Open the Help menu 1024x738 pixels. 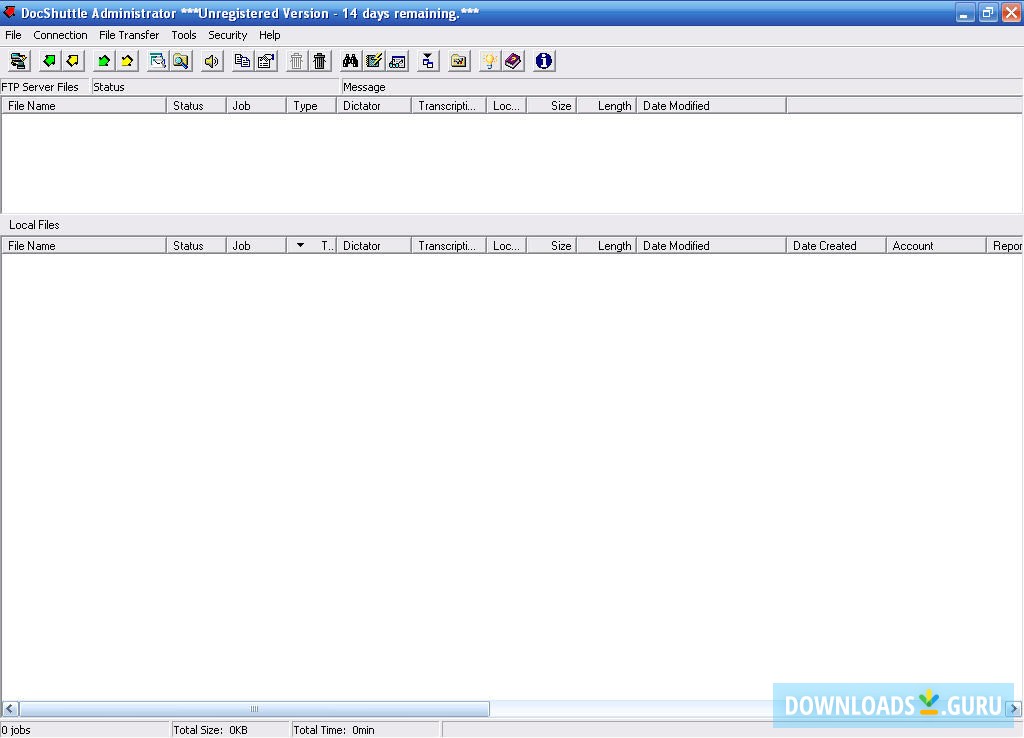point(269,35)
